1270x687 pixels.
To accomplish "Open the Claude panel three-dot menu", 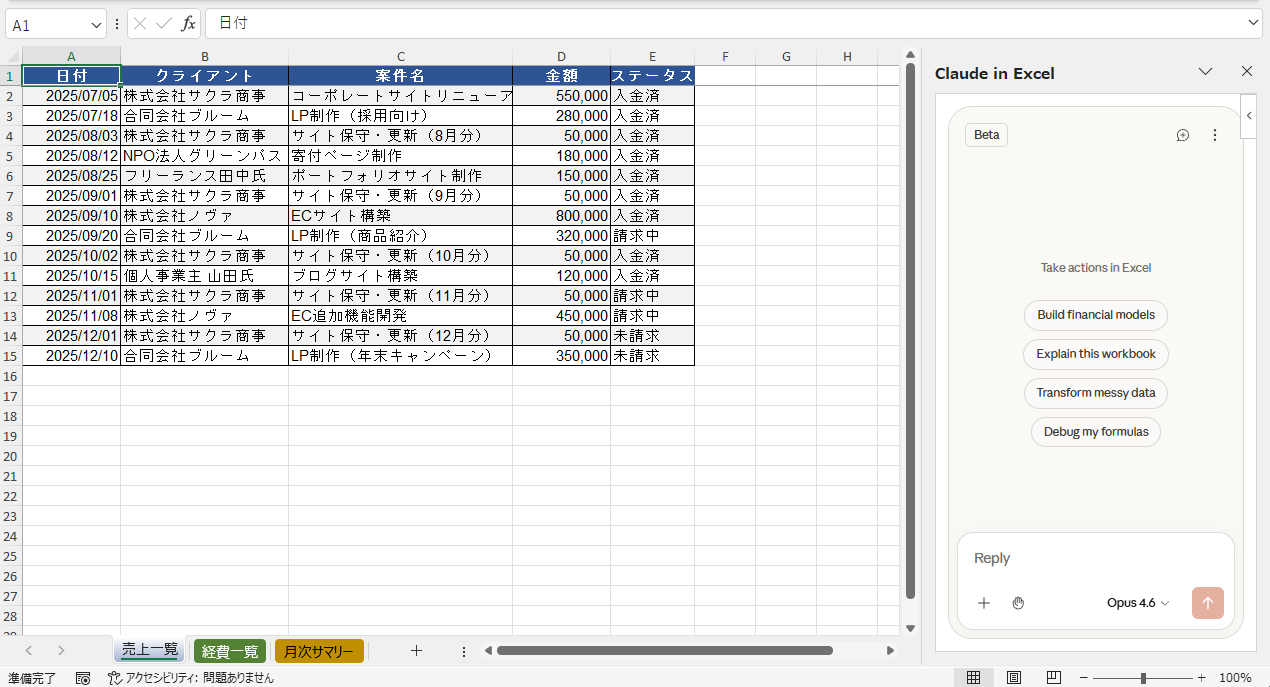I will point(1215,135).
